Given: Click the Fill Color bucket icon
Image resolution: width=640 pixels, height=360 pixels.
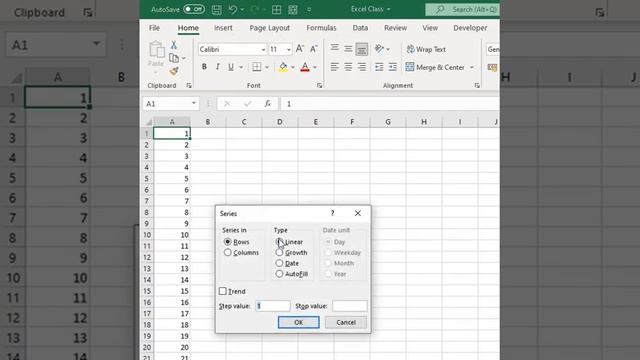Looking at the screenshot, I should (x=283, y=67).
